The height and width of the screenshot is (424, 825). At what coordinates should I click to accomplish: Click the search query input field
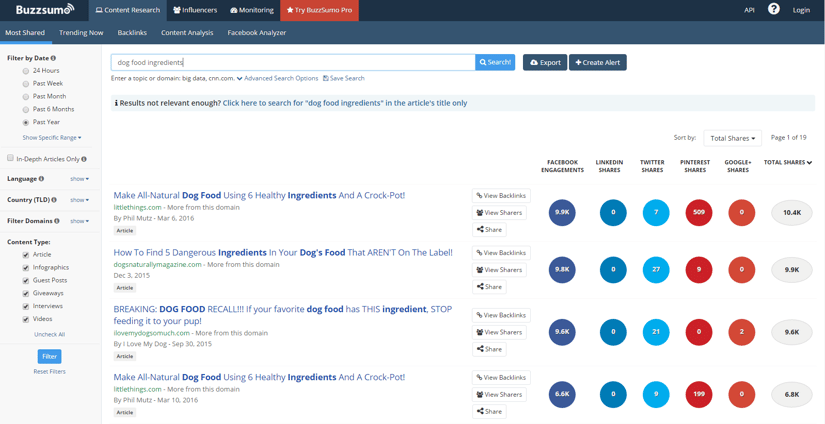pos(292,62)
